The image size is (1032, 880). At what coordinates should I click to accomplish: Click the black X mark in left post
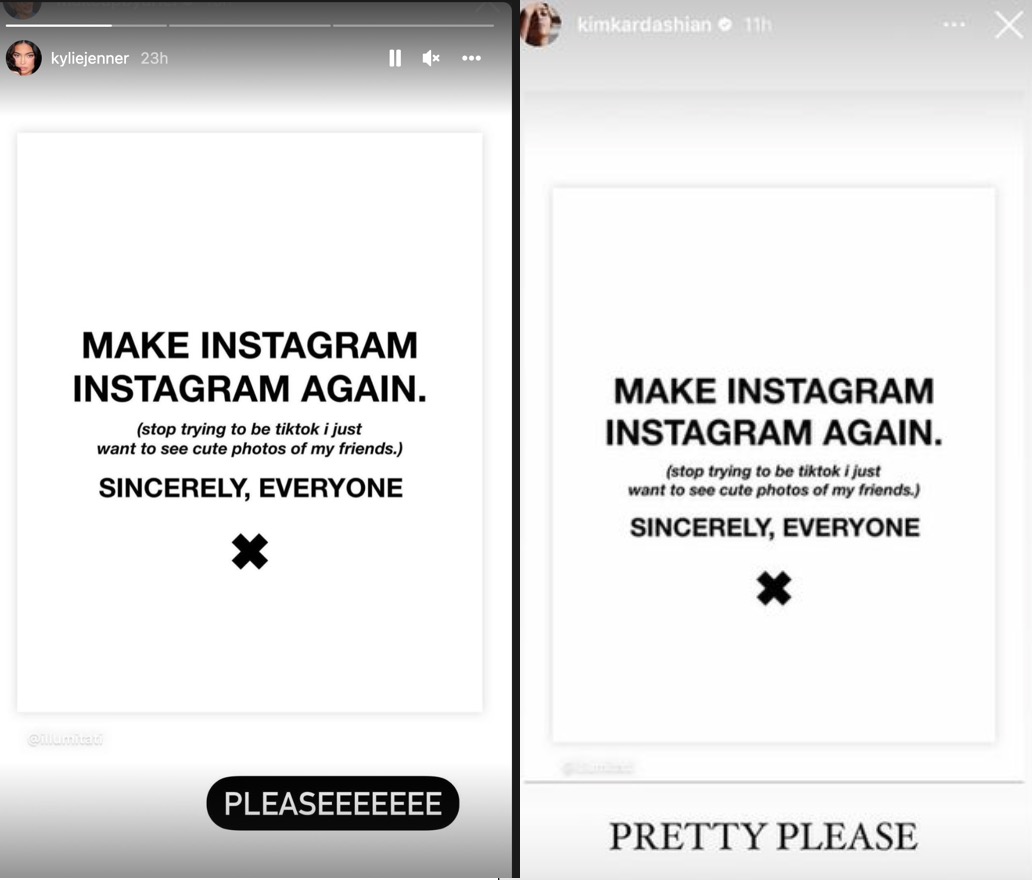coord(250,551)
